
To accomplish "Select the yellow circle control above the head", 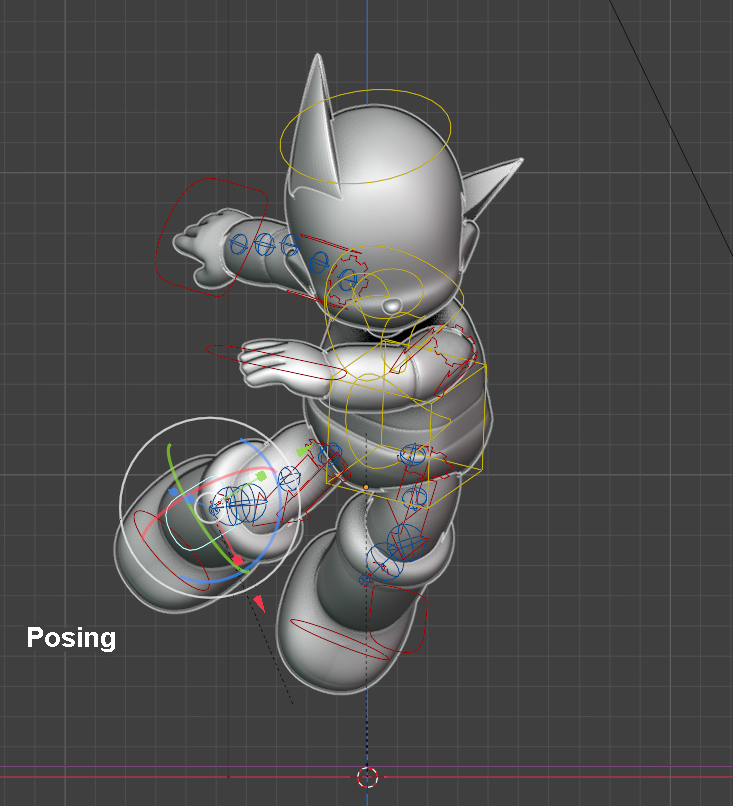I will (x=365, y=136).
